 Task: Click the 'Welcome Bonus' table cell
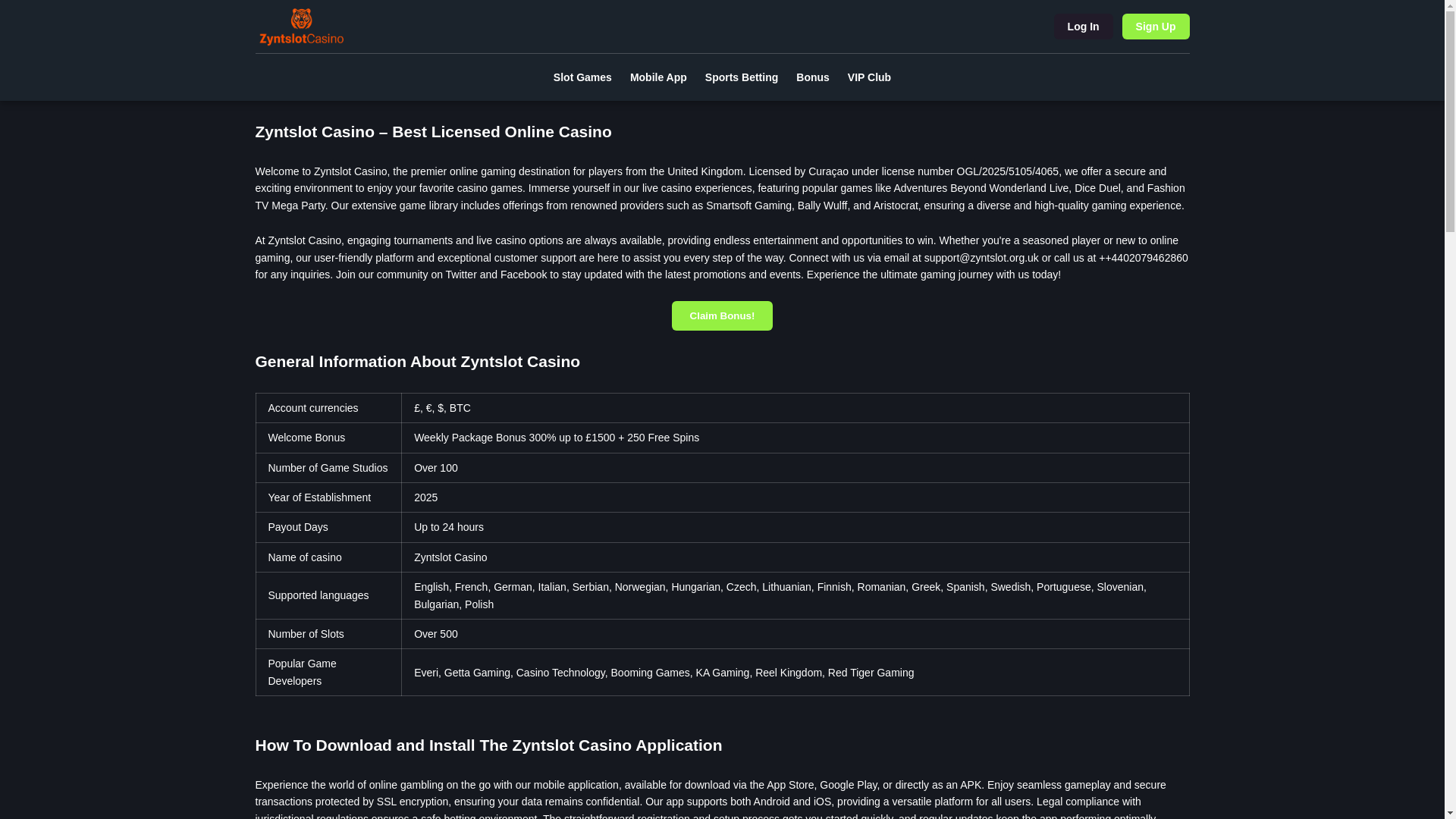(x=328, y=438)
